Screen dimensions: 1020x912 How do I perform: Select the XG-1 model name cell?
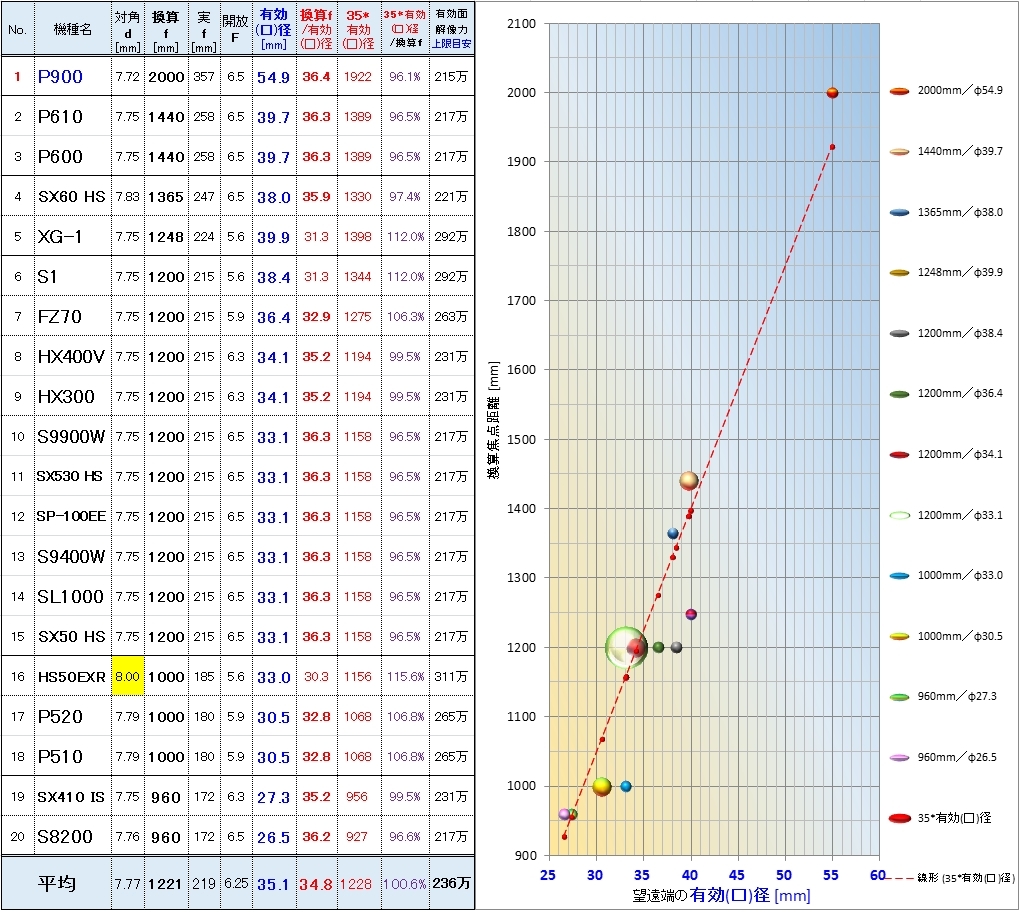(x=72, y=236)
